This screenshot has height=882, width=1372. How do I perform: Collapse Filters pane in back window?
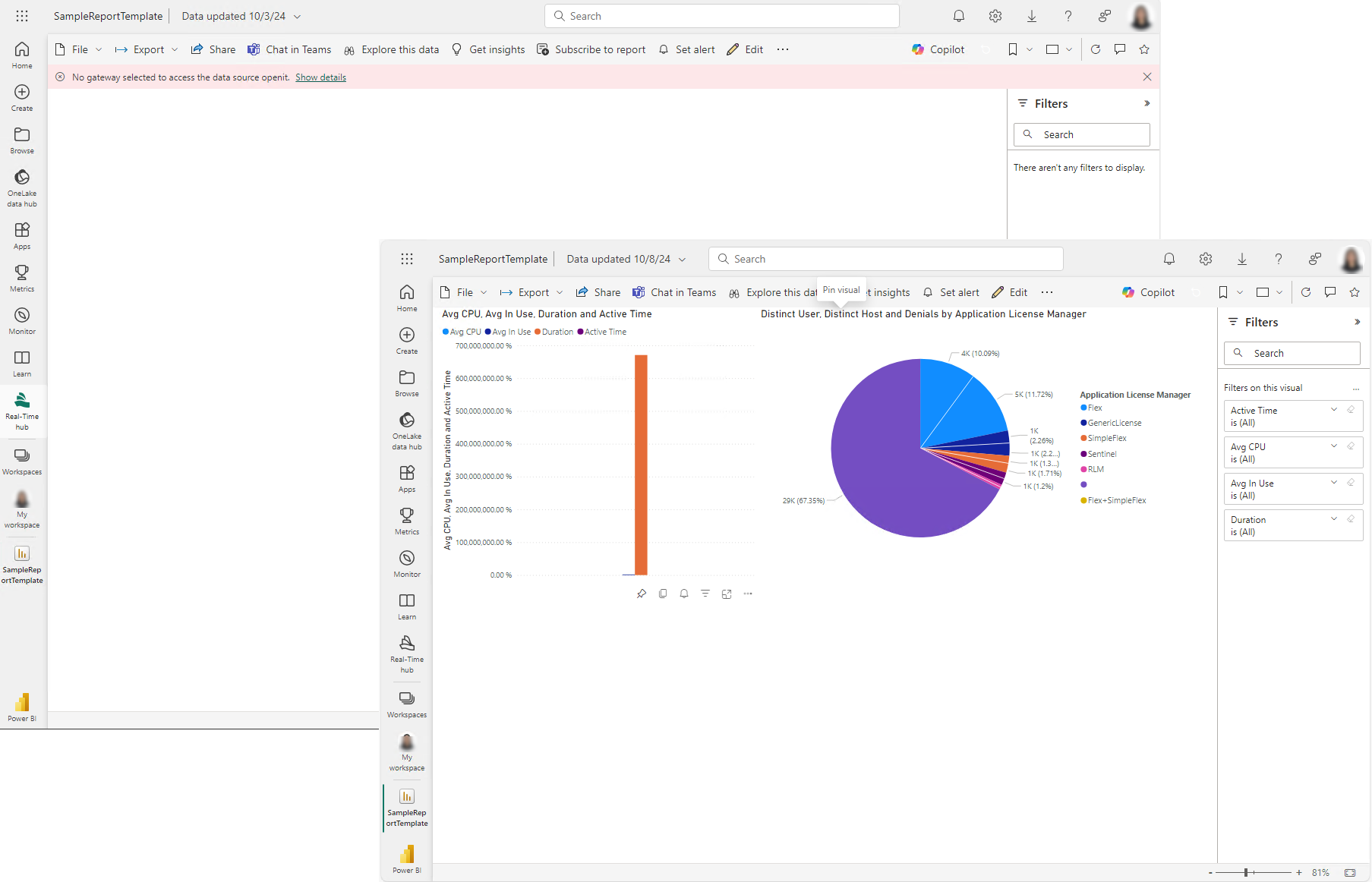click(x=1147, y=103)
